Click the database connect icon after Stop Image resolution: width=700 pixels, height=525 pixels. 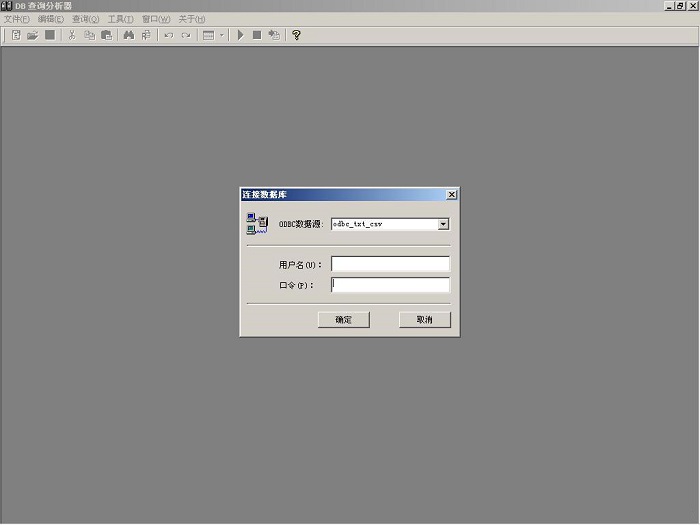(x=274, y=35)
